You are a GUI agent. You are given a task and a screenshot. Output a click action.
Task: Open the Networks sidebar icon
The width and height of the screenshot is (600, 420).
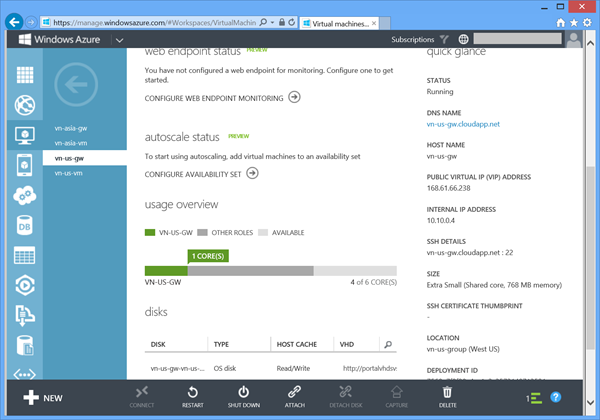[x=25, y=374]
